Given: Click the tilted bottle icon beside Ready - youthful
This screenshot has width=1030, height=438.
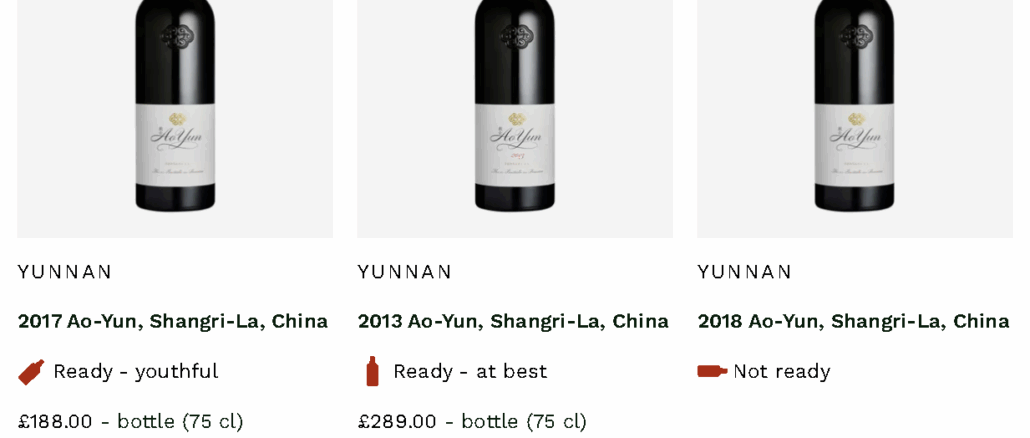Looking at the screenshot, I should 31,372.
